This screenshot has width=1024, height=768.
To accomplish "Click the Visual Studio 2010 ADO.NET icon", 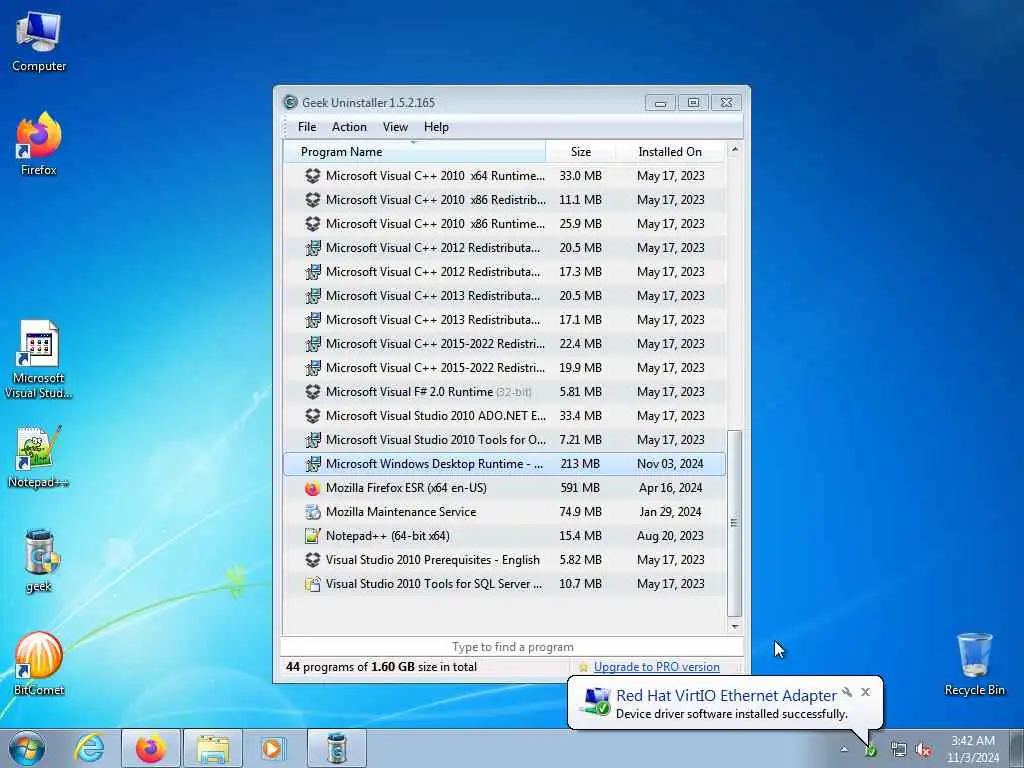I will (313, 415).
